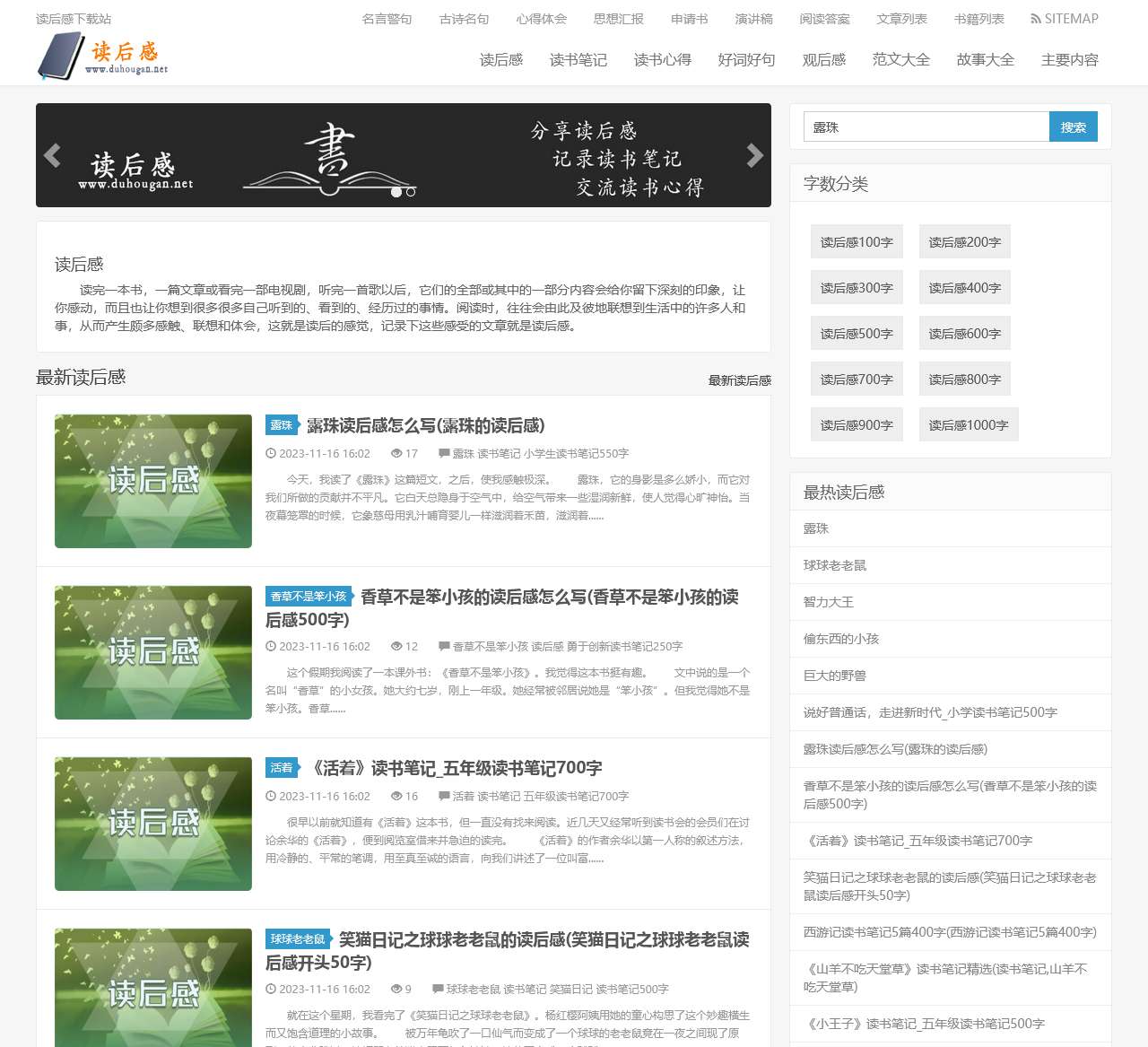1148x1047 pixels.
Task: Open the 故事大全 navigation menu
Action: (985, 60)
